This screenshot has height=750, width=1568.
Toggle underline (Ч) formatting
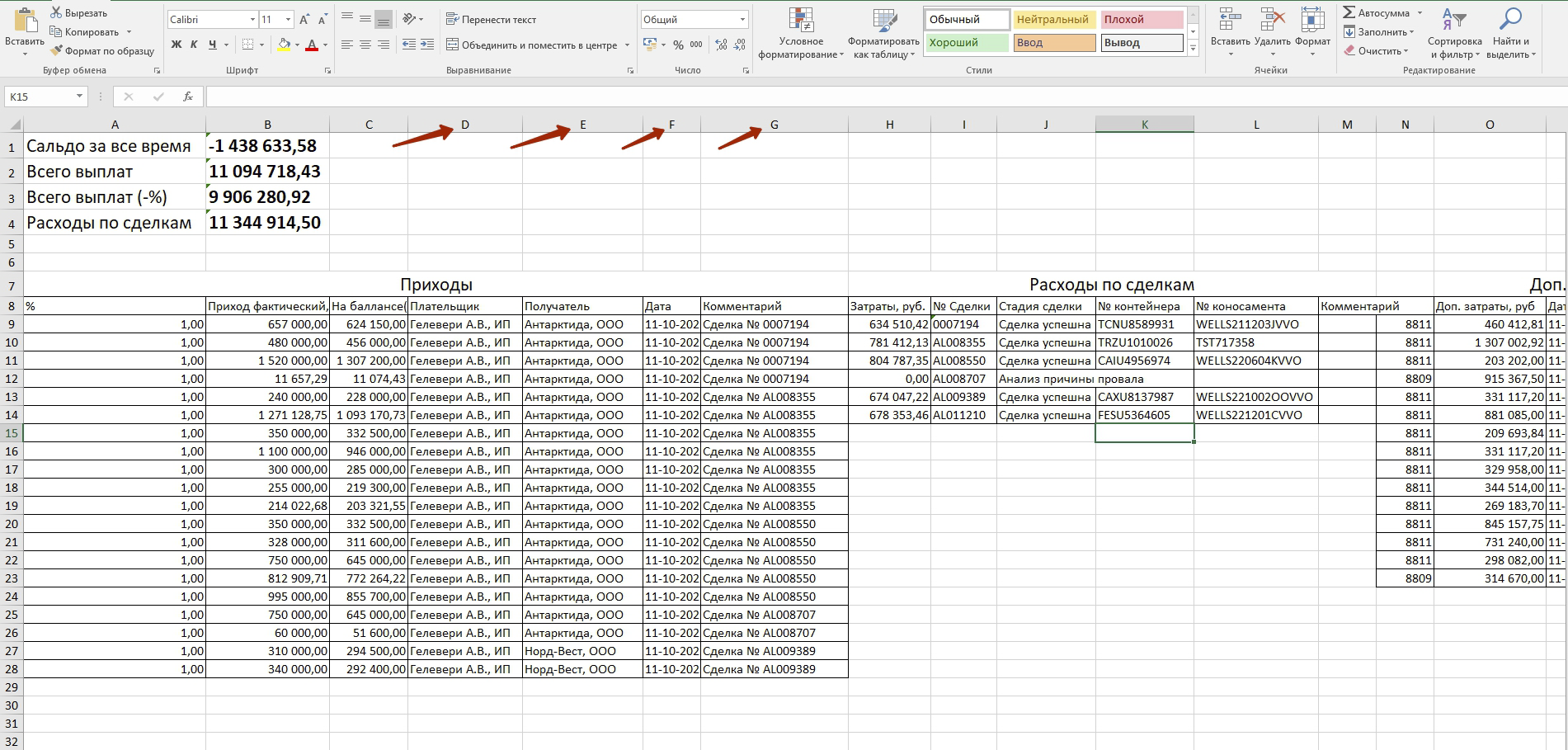[213, 45]
